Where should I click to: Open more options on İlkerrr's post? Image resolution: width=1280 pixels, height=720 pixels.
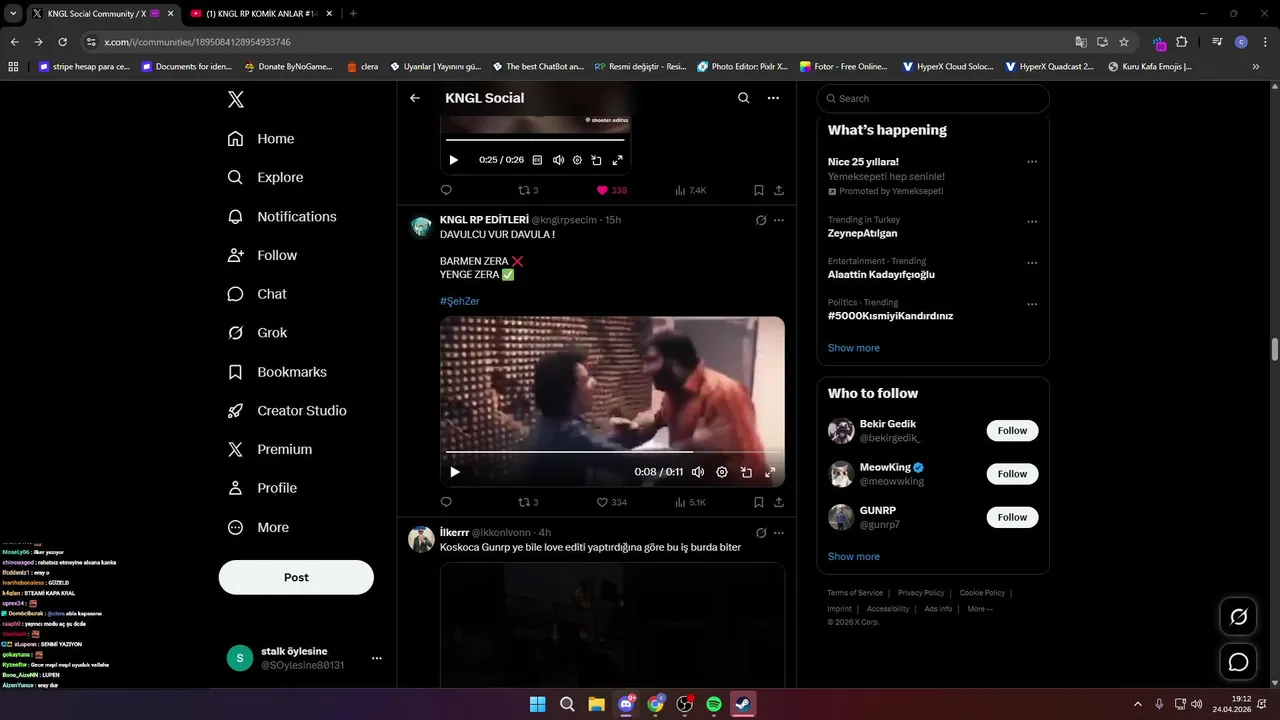tap(779, 533)
